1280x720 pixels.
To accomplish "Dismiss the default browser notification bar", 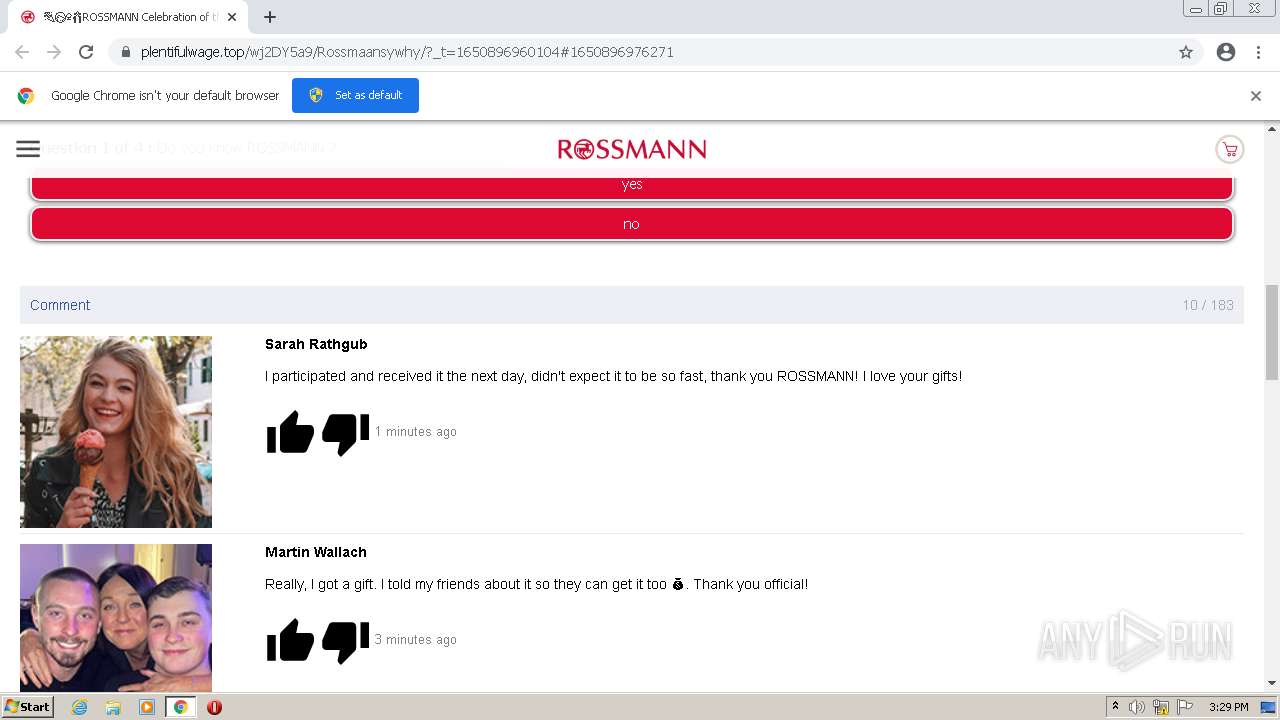I will [1256, 96].
